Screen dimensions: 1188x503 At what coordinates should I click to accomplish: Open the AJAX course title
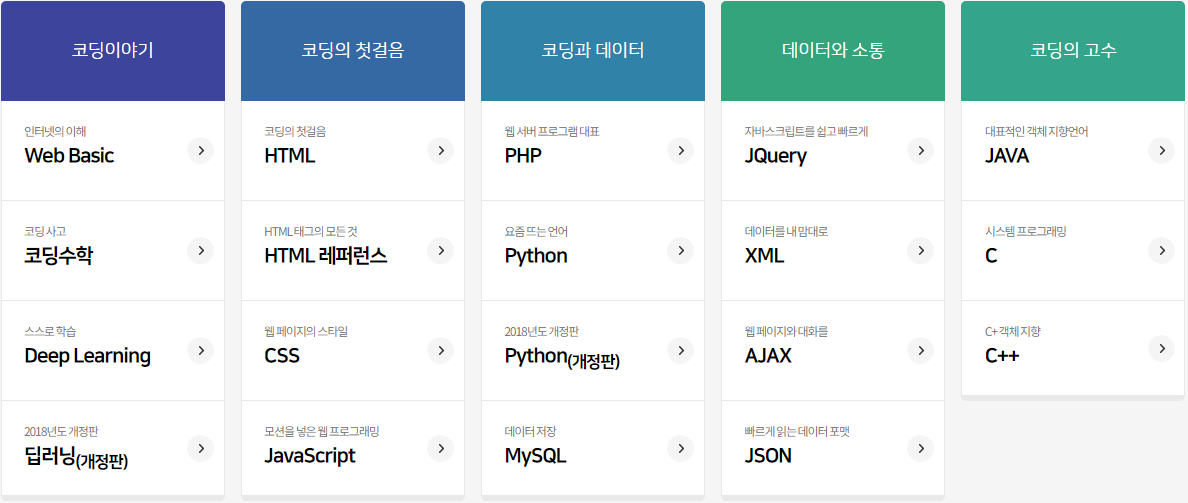768,355
